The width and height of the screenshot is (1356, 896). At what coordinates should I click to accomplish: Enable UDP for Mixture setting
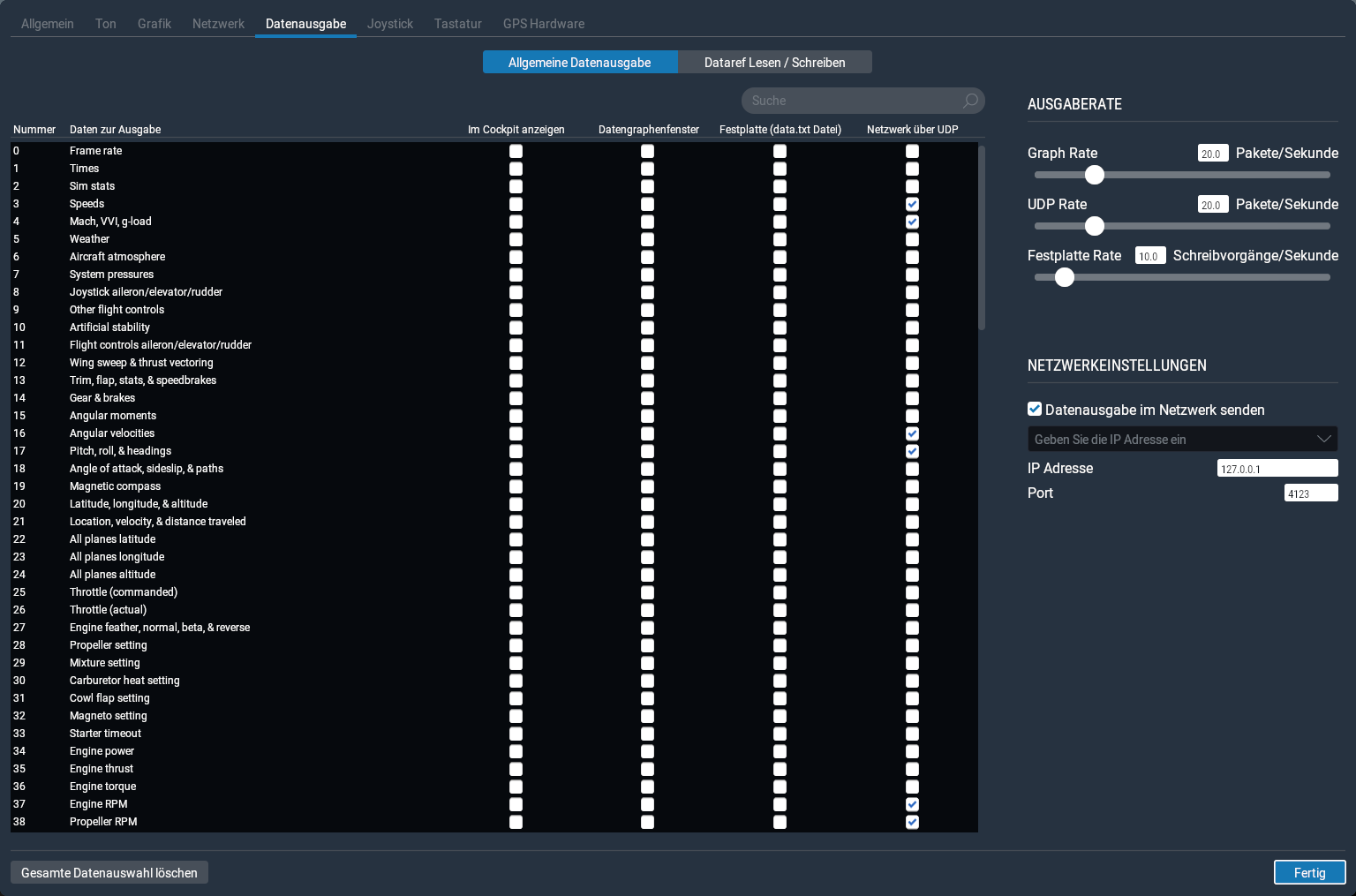point(912,663)
